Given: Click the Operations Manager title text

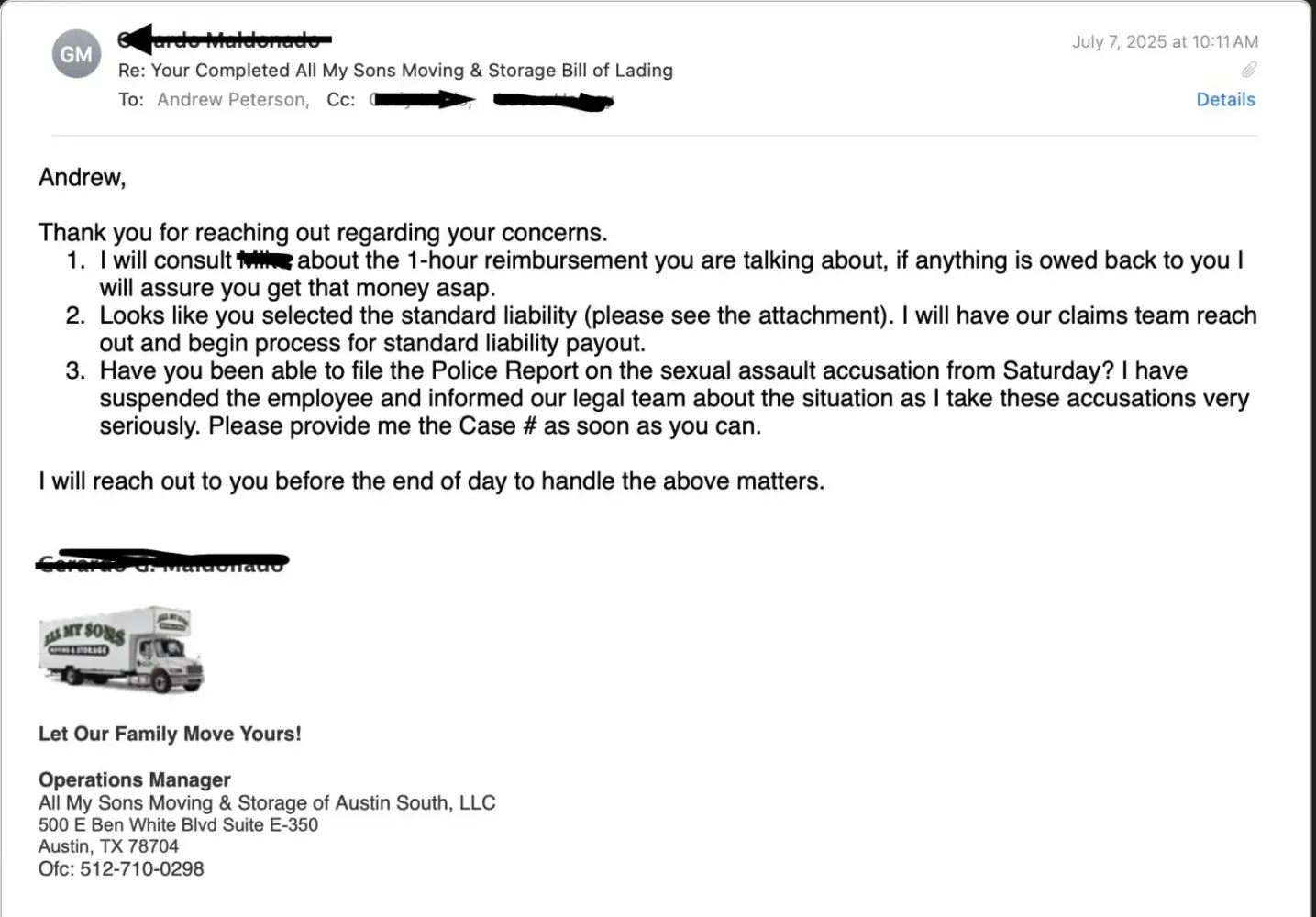Looking at the screenshot, I should (x=135, y=779).
